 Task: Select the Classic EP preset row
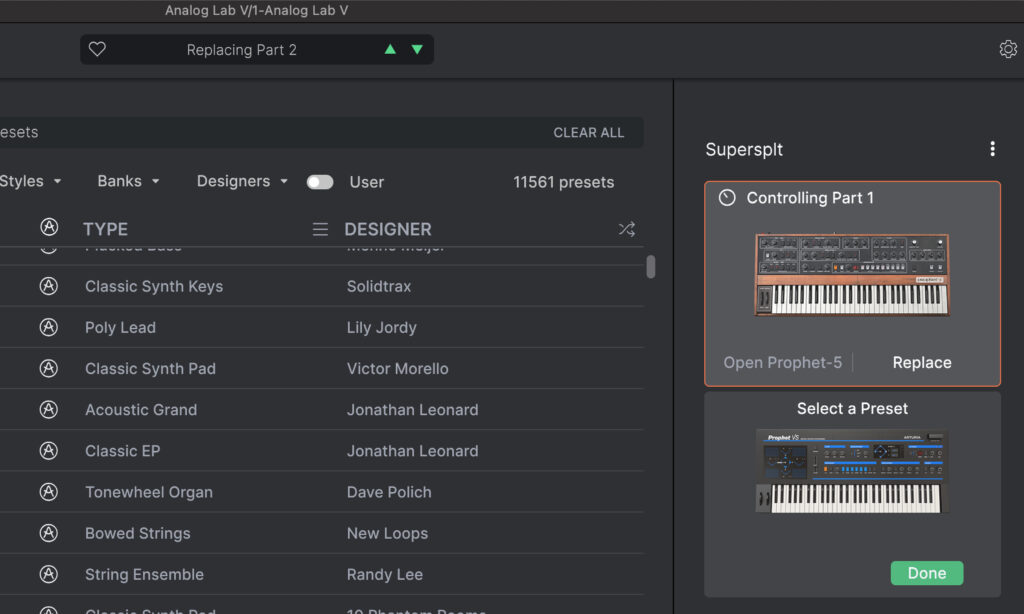coord(322,451)
